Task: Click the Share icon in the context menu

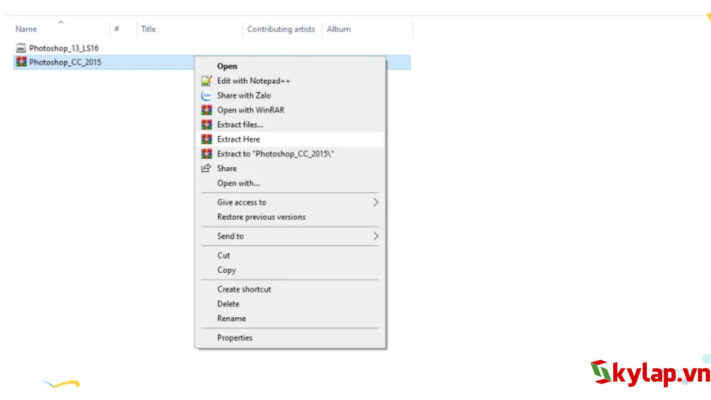Action: point(206,169)
